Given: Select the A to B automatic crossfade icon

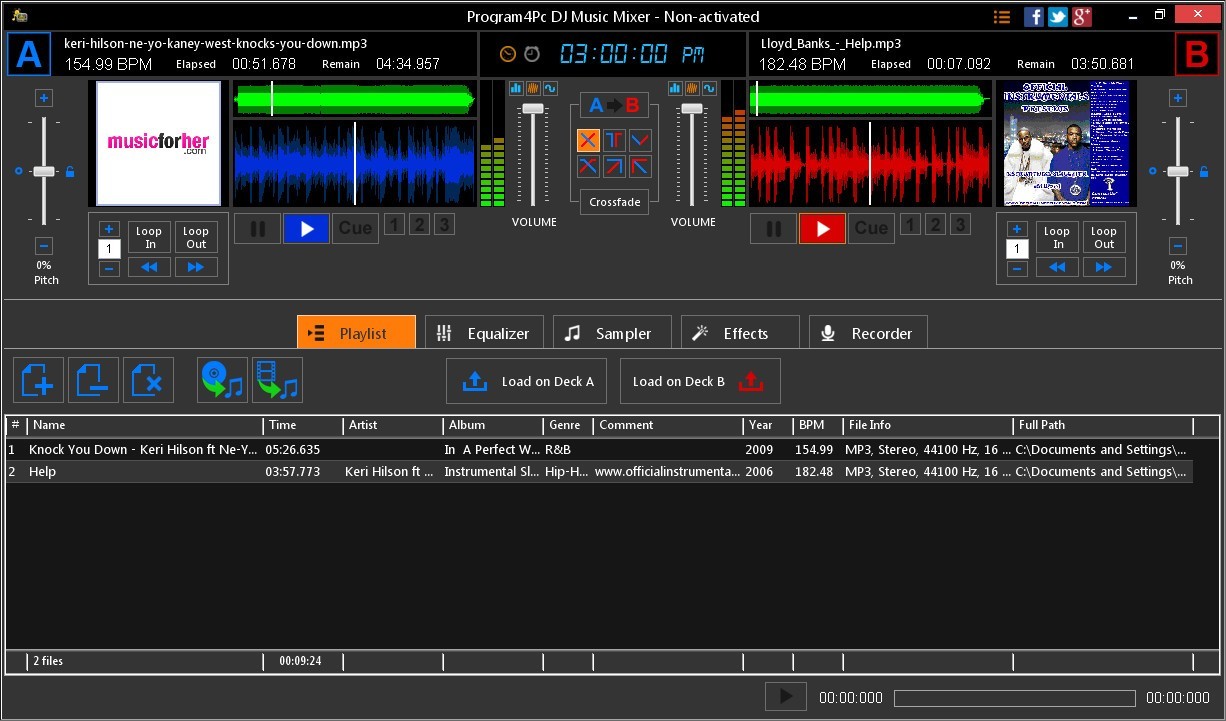Looking at the screenshot, I should (x=614, y=105).
